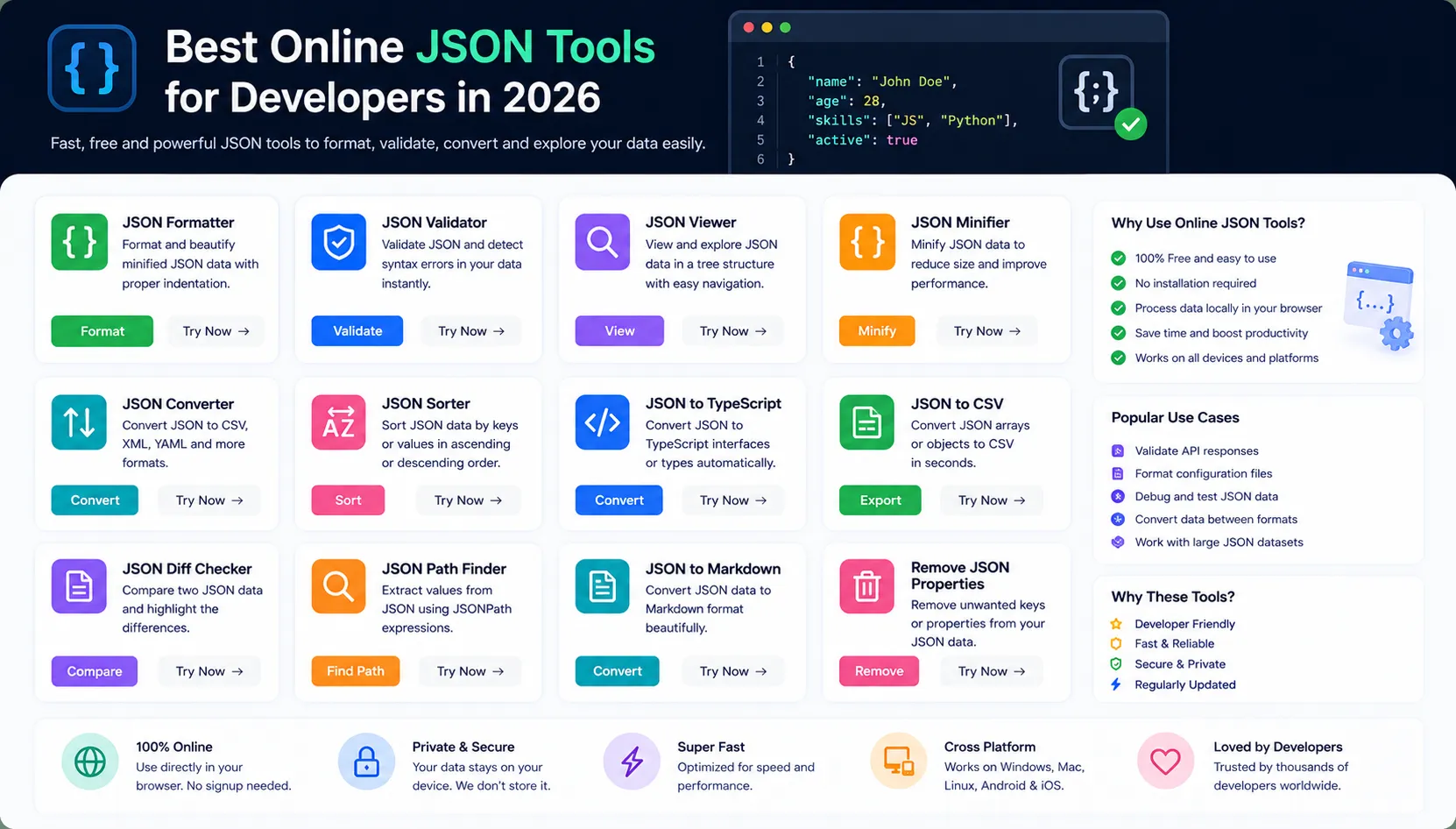Click the Private & Secure padlock icon
This screenshot has height=829, width=1456.
tap(366, 762)
